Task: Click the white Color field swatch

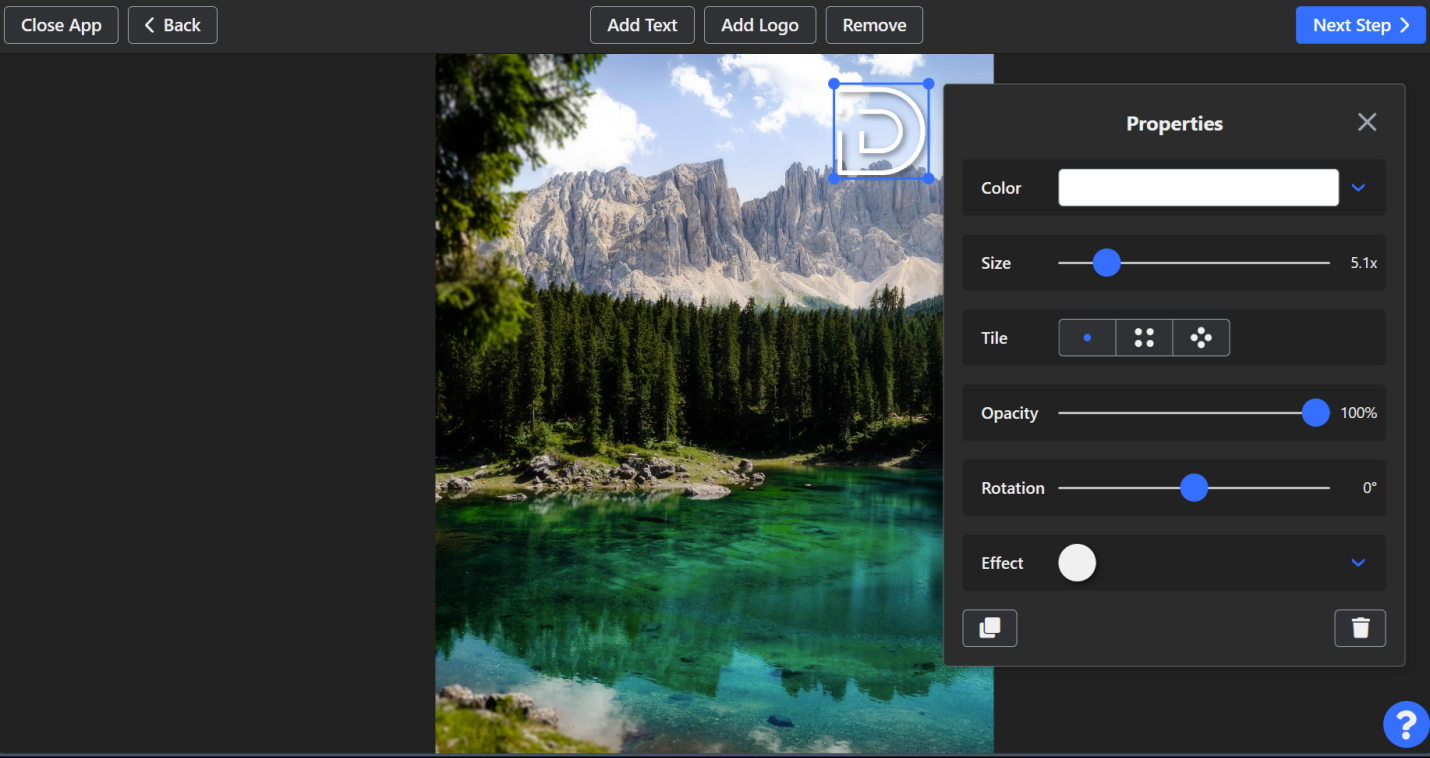Action: [x=1198, y=187]
